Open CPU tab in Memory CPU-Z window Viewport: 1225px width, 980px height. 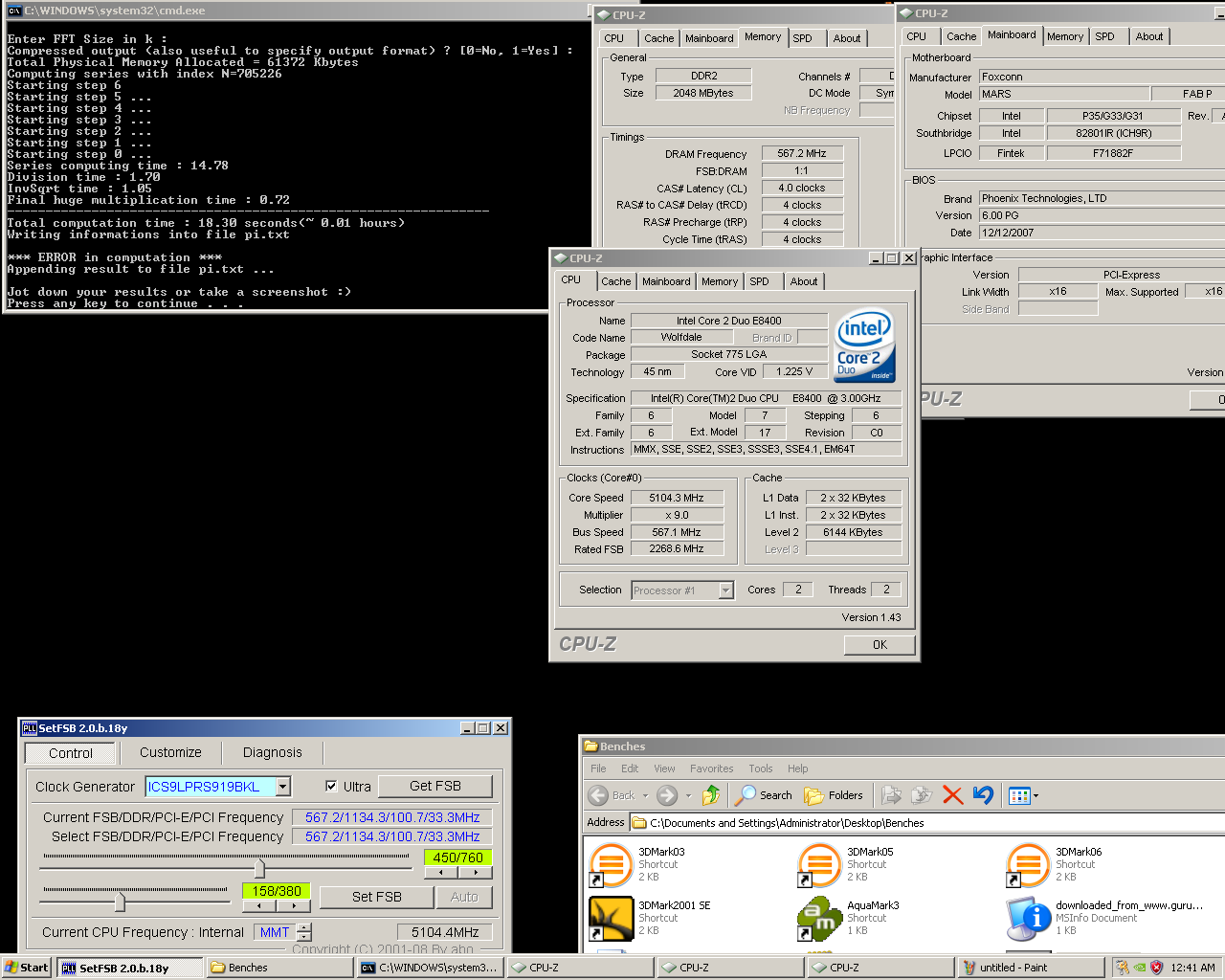click(614, 38)
